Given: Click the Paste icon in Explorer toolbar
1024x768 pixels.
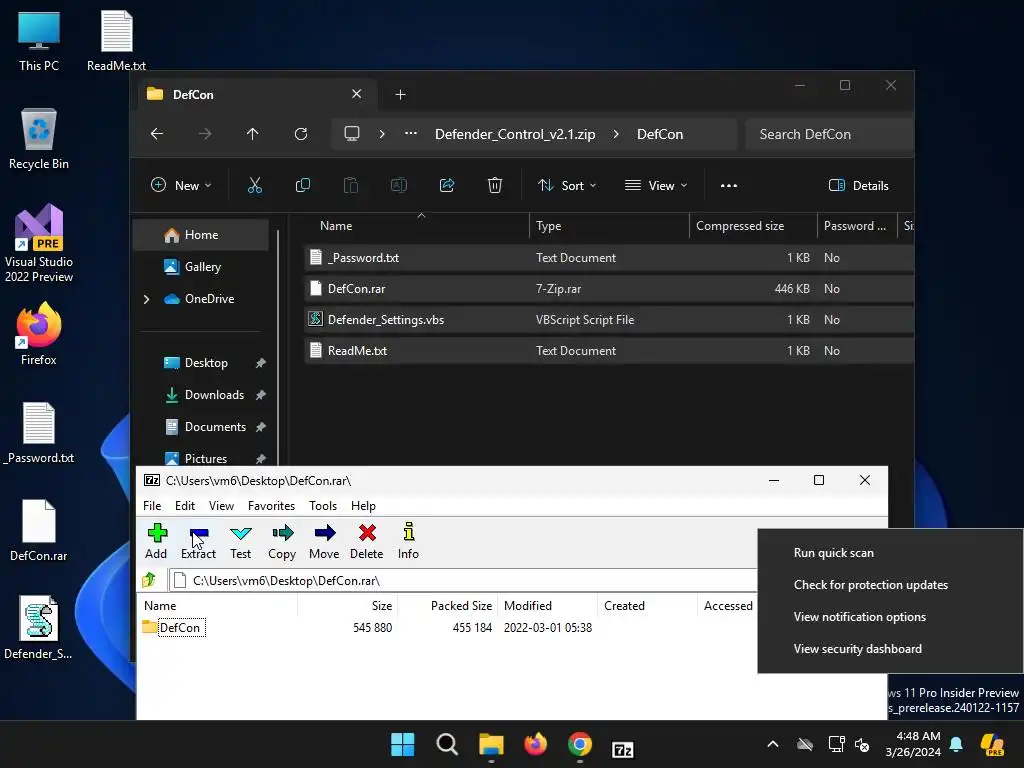Looking at the screenshot, I should (x=351, y=185).
